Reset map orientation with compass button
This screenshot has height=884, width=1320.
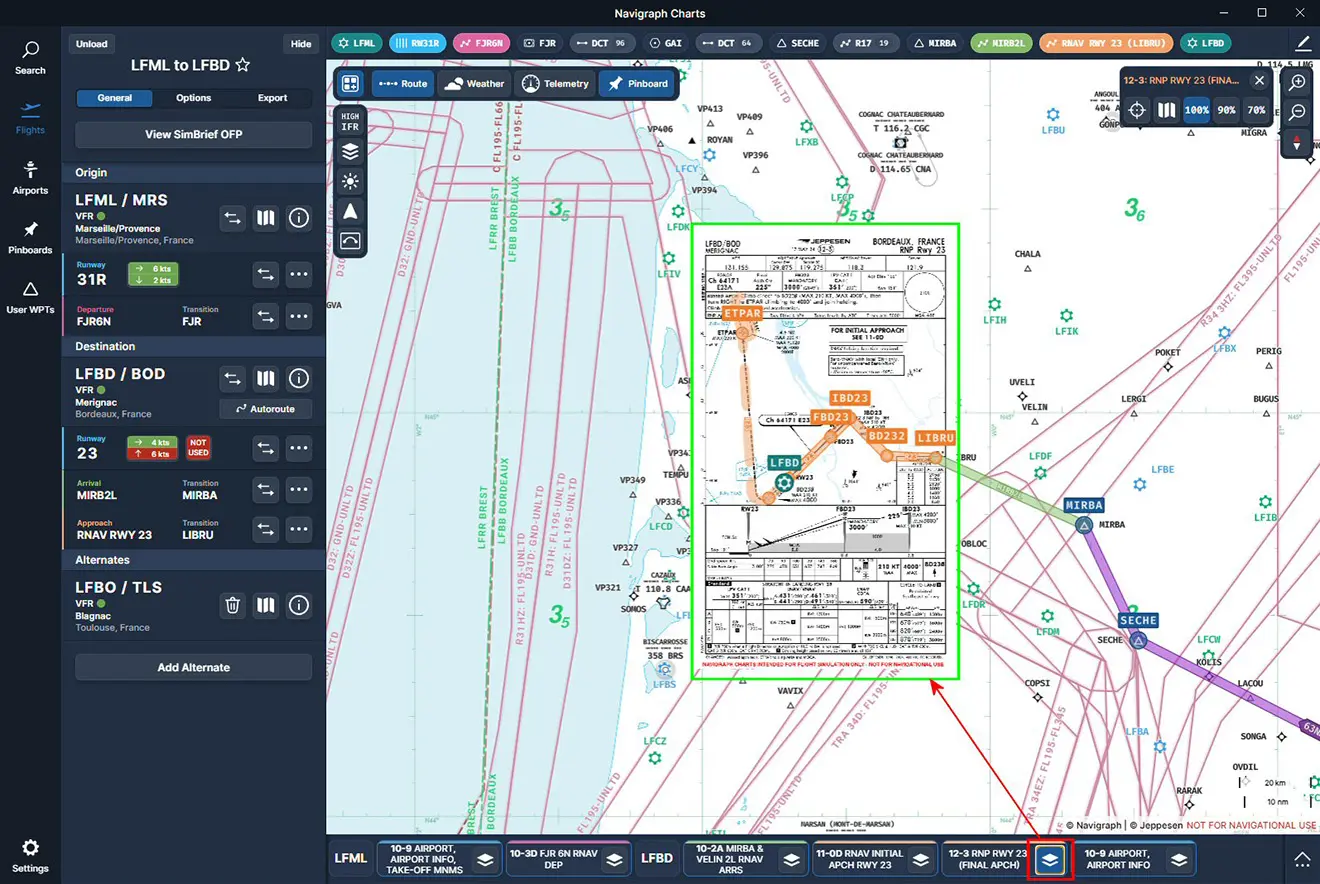click(x=1297, y=143)
